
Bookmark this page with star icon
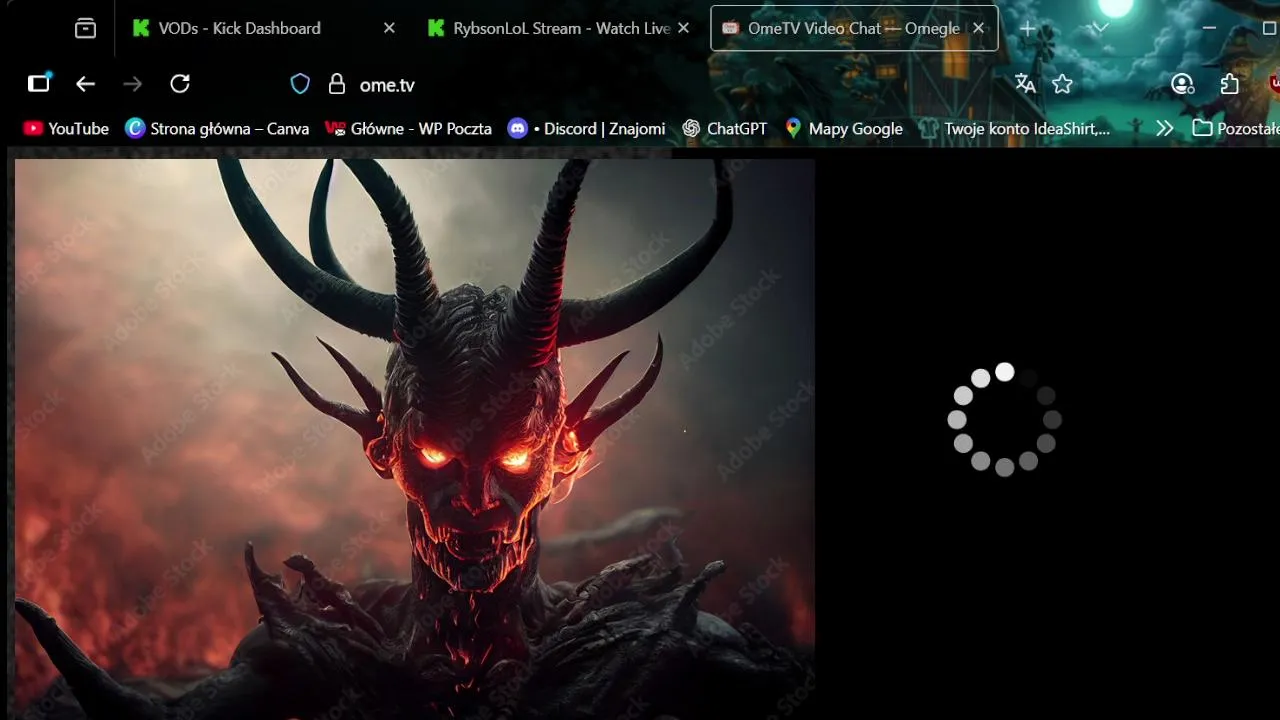(1062, 84)
